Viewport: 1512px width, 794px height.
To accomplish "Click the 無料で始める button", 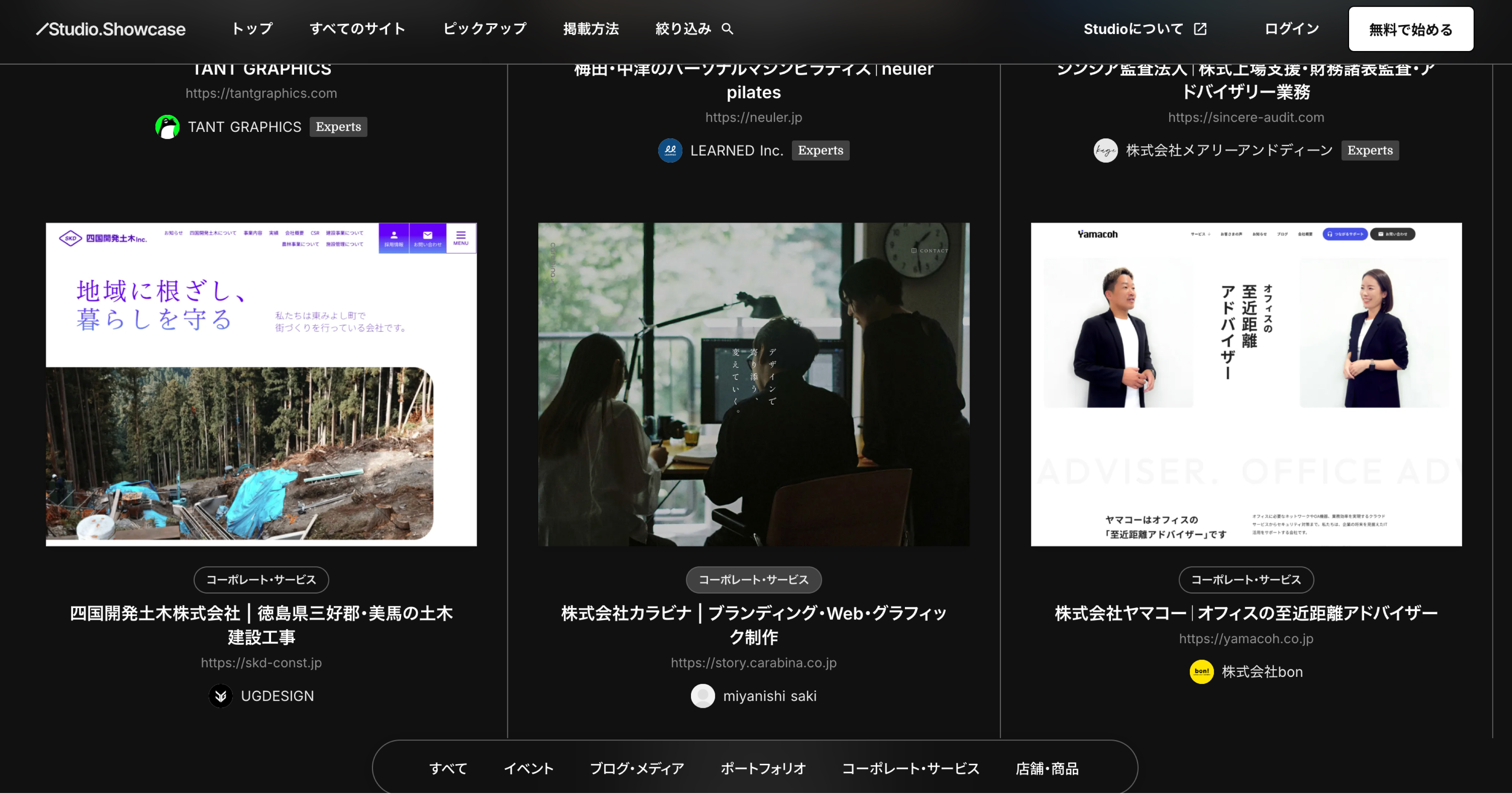I will [x=1410, y=29].
